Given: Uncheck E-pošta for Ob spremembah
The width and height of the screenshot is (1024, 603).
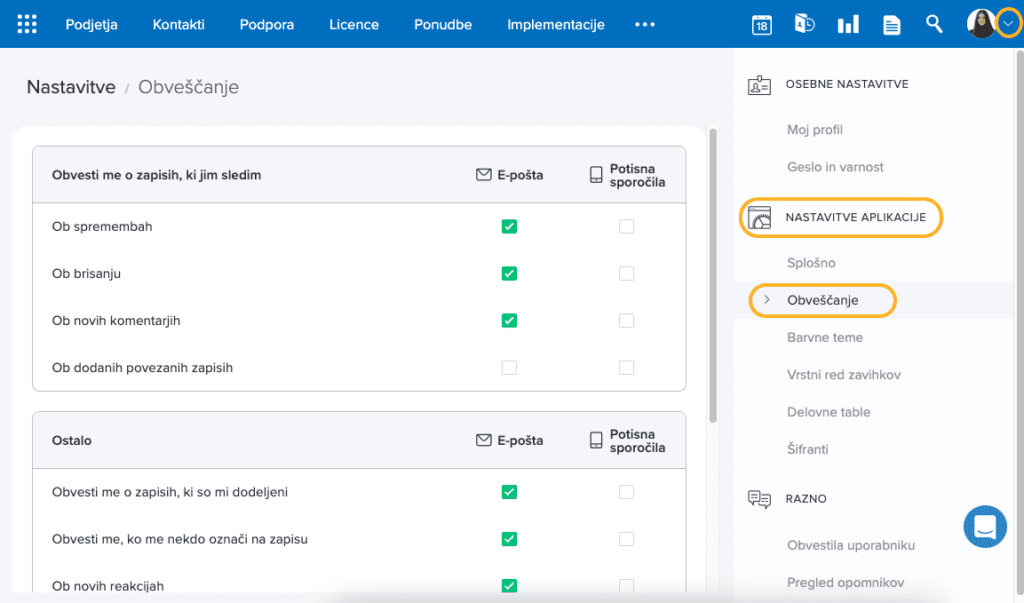Looking at the screenshot, I should click(x=509, y=227).
